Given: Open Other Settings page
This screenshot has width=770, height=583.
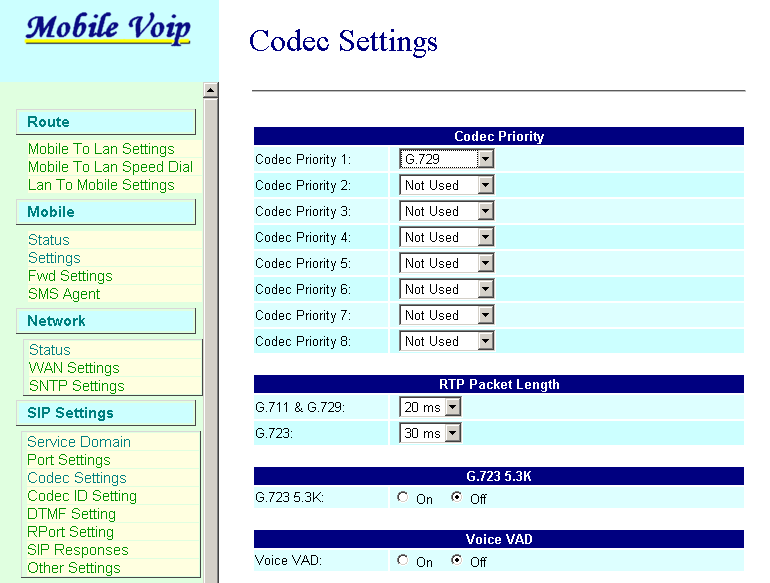Looking at the screenshot, I should click(74, 568).
